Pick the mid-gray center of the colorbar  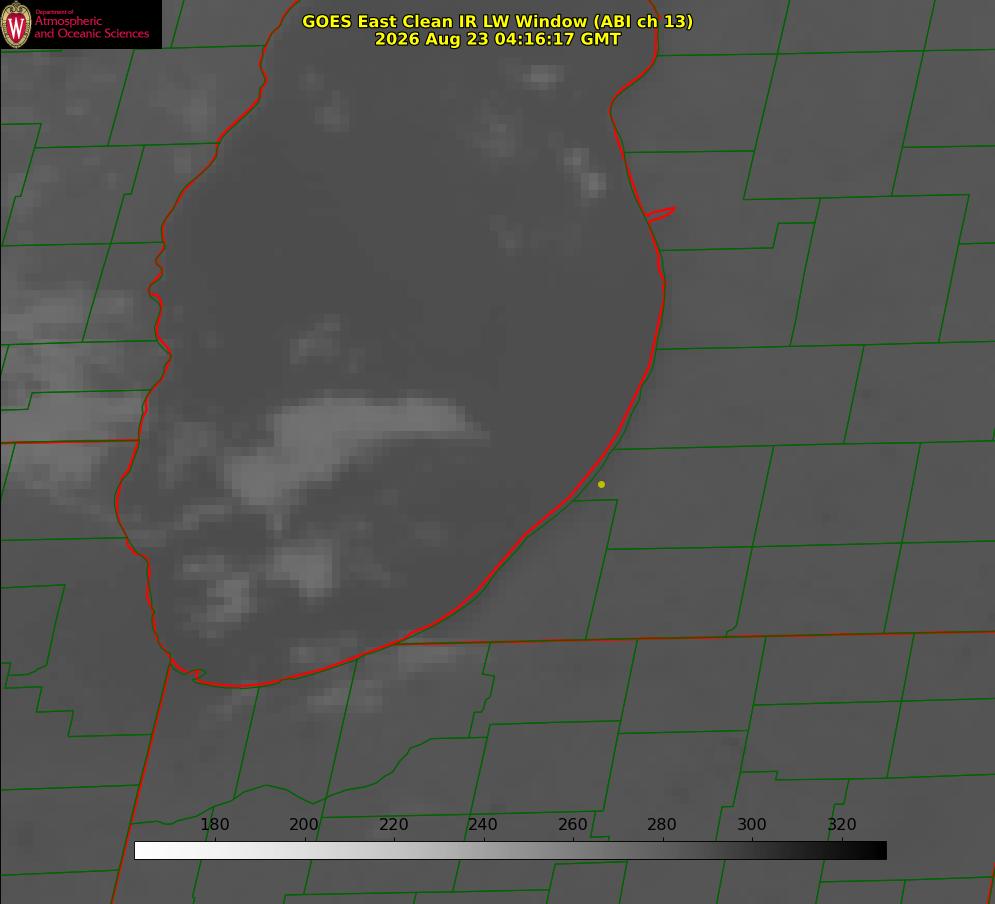[510, 851]
